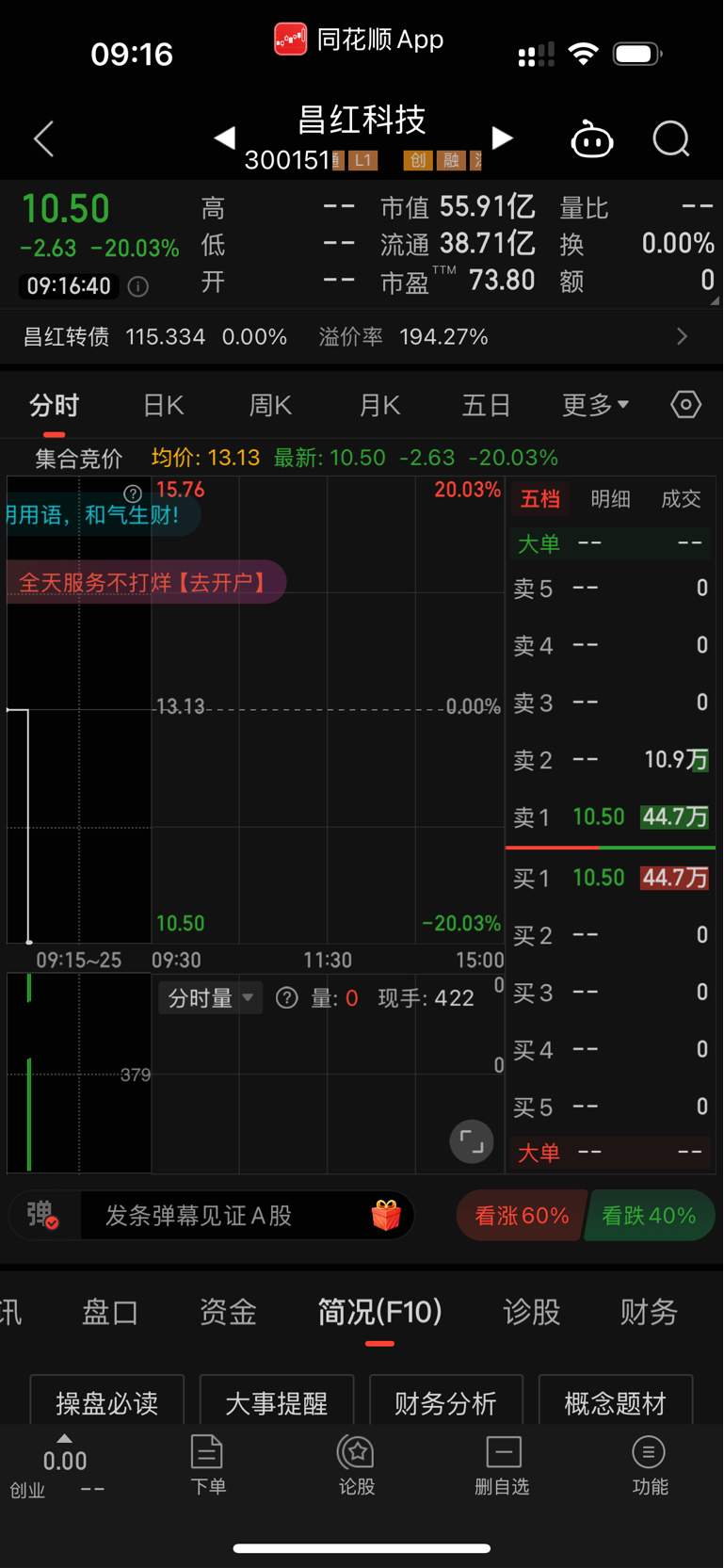The image size is (724, 1568).
Task: Tap the 市盈TTM 73.80 value
Action: pos(502,281)
